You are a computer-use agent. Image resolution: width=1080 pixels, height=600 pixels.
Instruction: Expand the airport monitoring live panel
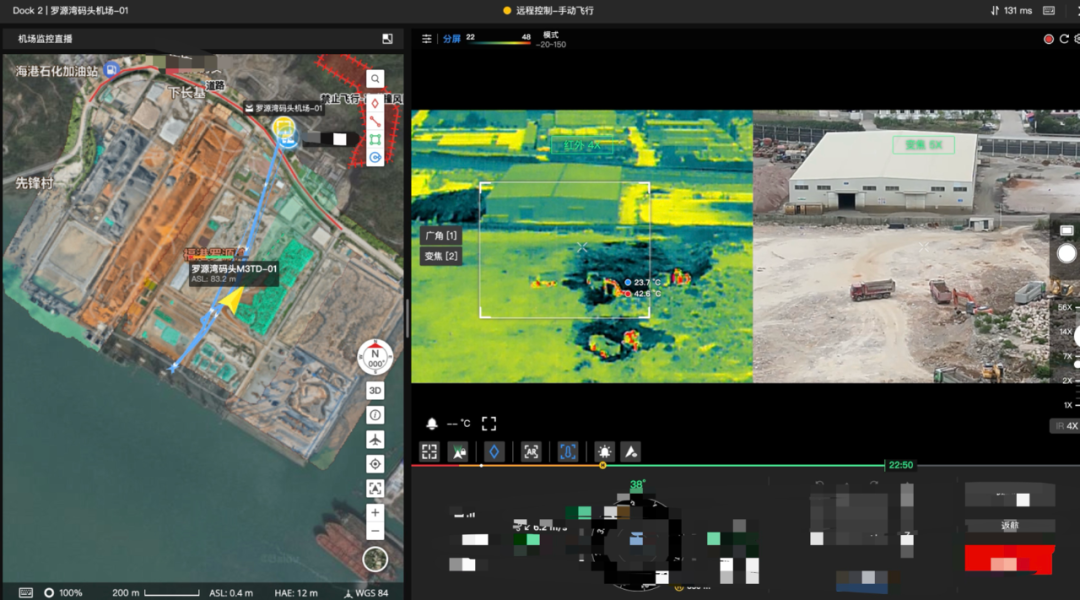pos(387,39)
